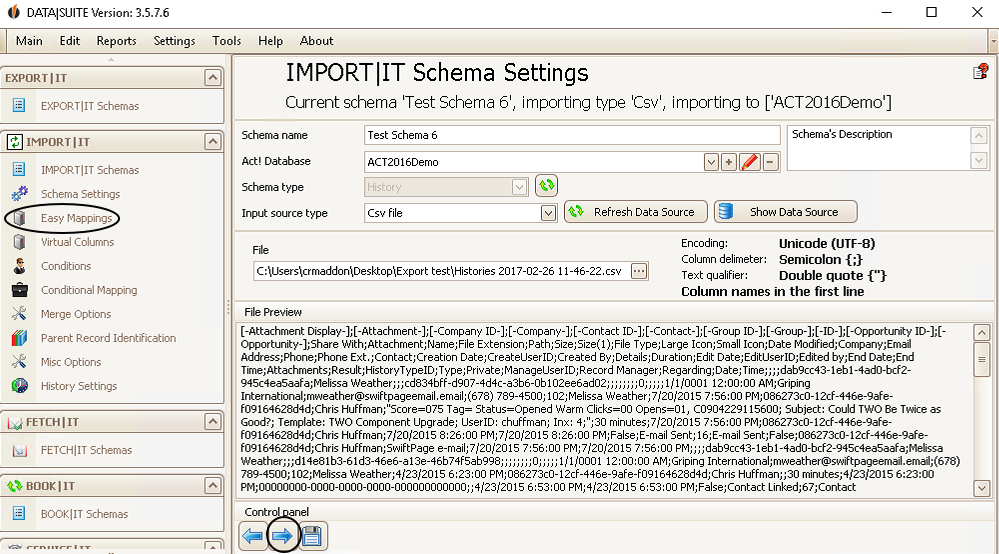
Task: Click the History Settings globe icon
Action: point(20,385)
